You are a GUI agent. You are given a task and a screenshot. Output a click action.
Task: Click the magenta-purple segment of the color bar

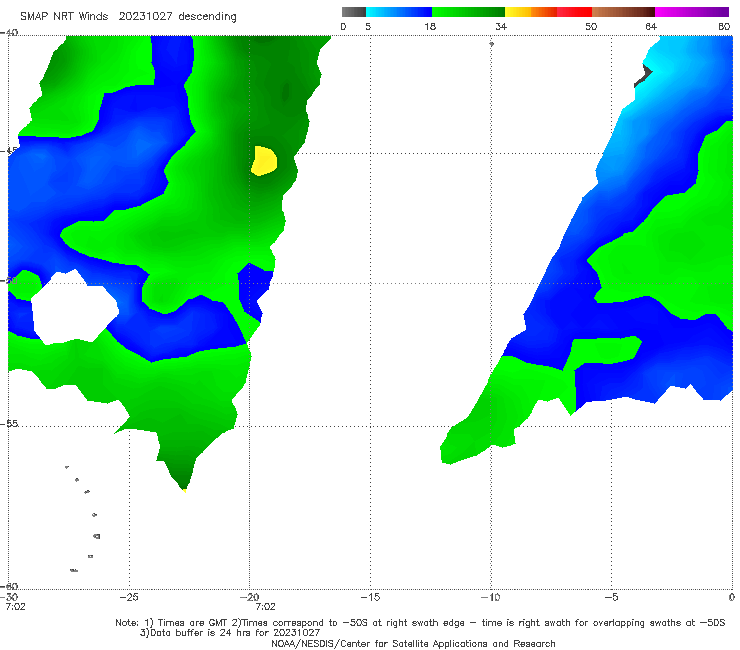(691, 12)
